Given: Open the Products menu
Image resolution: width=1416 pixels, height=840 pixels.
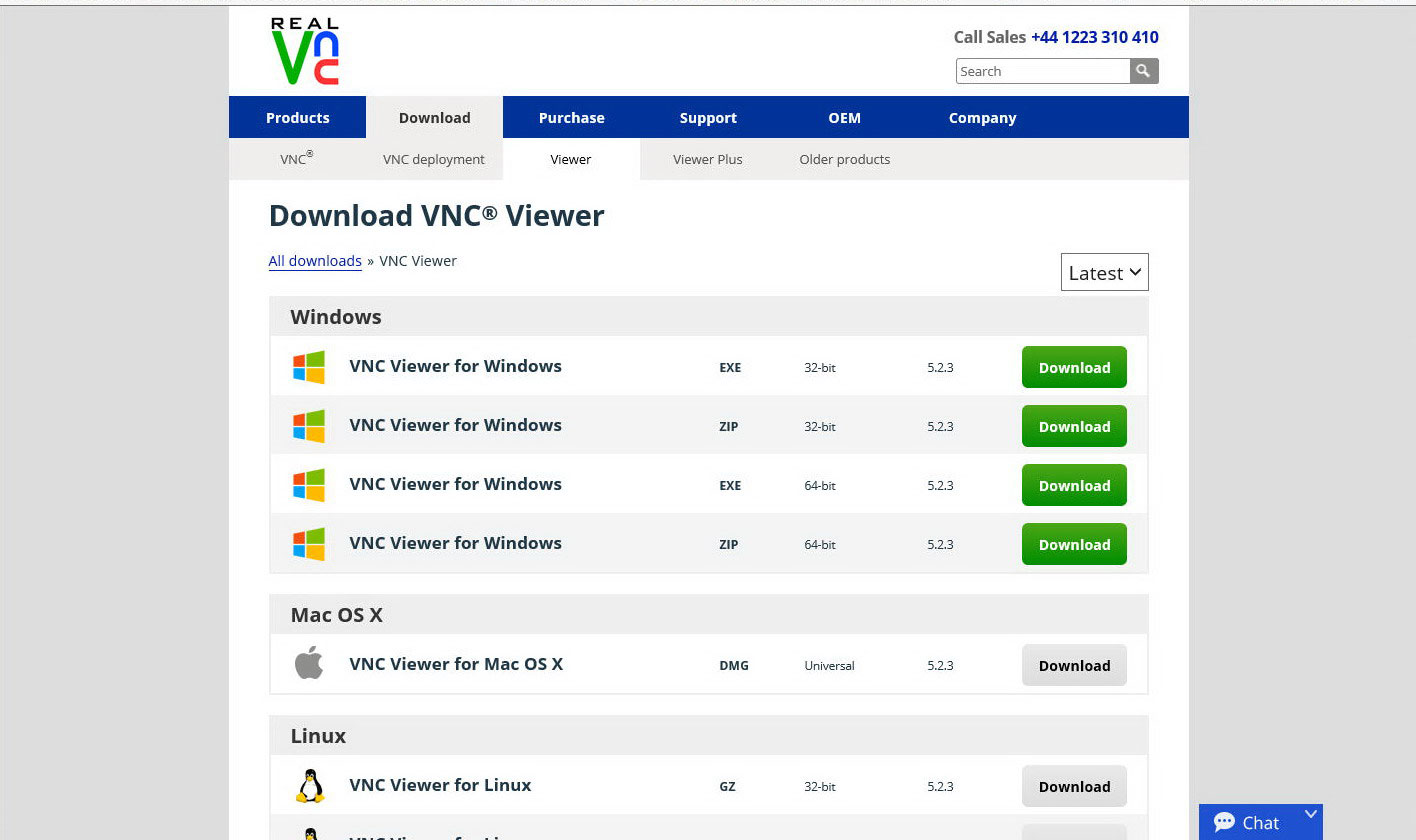Looking at the screenshot, I should coord(297,117).
